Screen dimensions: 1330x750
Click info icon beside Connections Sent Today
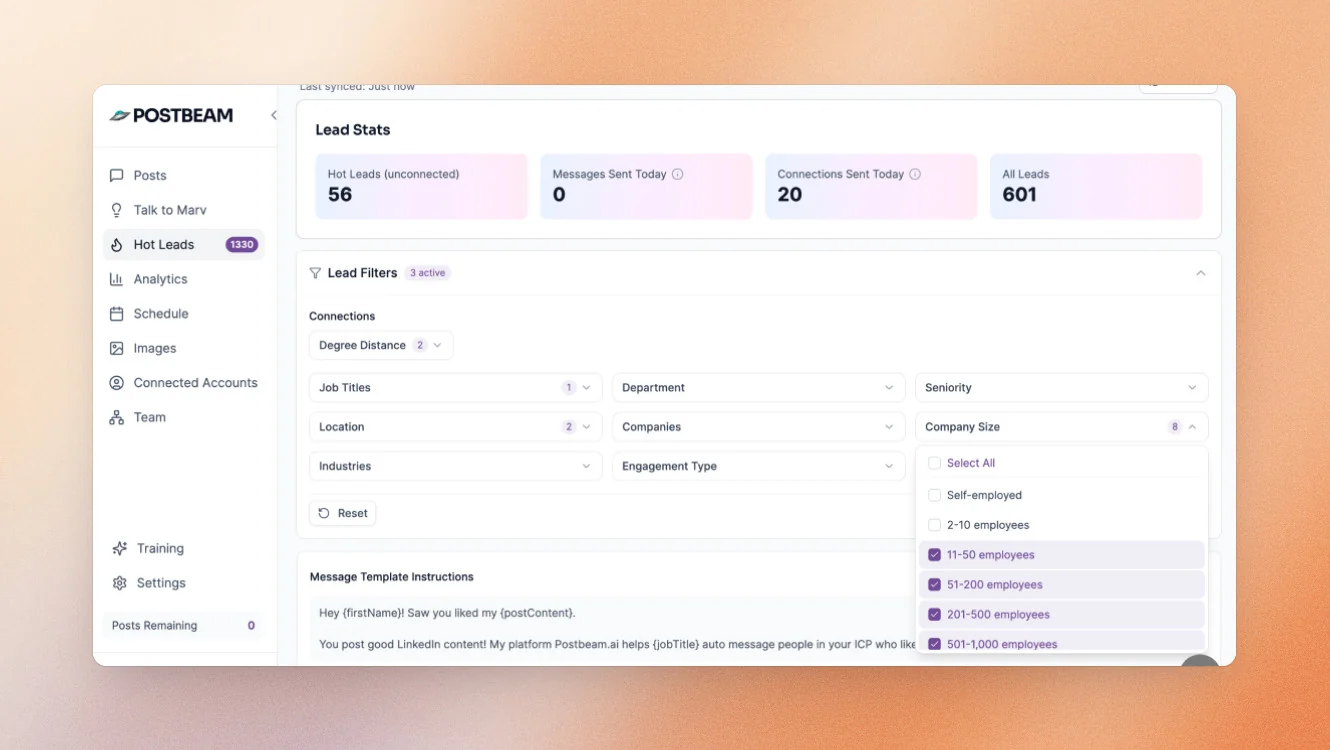(x=915, y=174)
